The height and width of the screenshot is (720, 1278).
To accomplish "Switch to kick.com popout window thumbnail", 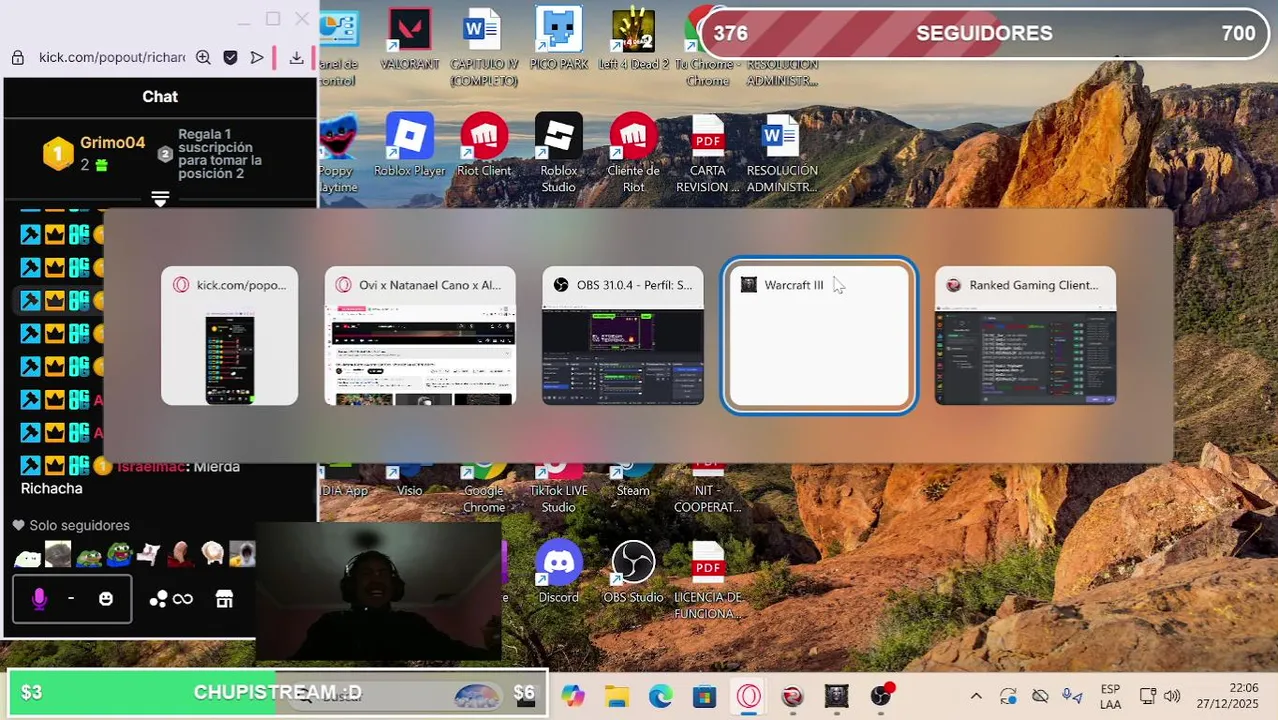I will click(x=229, y=336).
